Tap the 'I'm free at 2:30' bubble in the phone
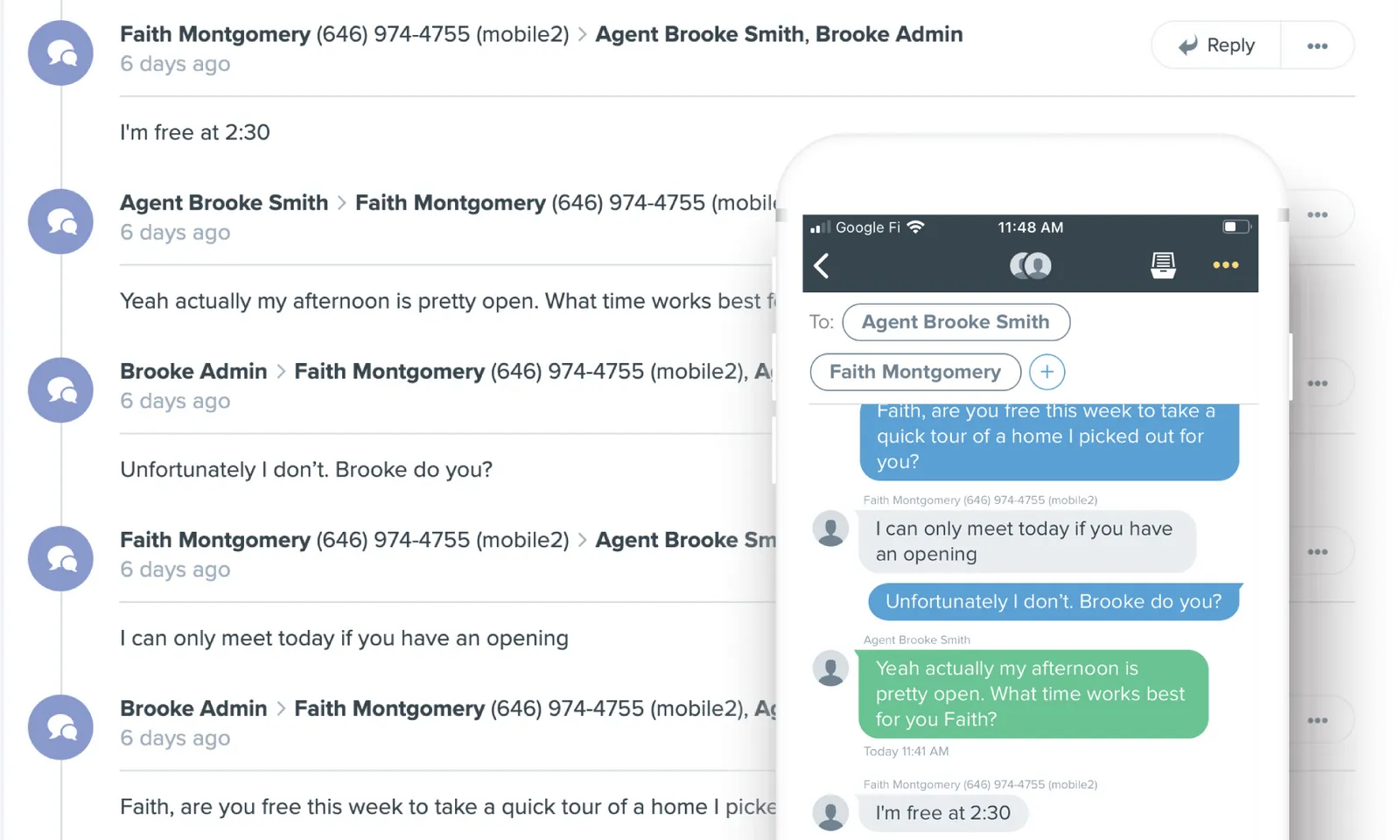 (x=942, y=813)
